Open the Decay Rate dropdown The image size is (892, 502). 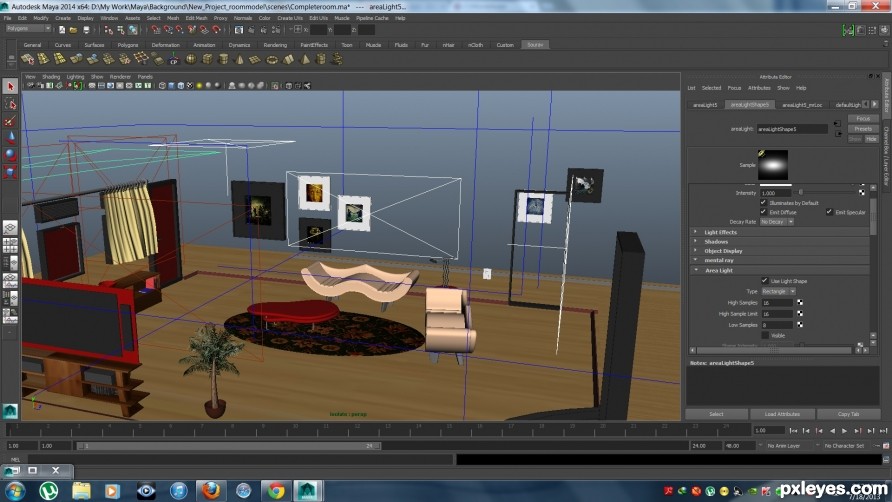[x=777, y=221]
